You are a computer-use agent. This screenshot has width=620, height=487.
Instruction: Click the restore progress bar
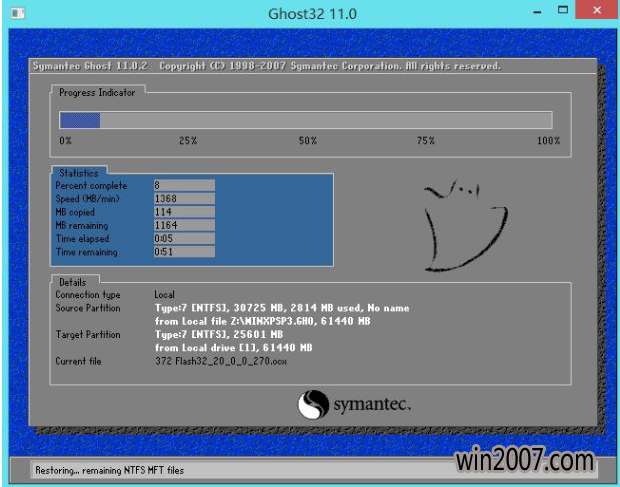(306, 120)
